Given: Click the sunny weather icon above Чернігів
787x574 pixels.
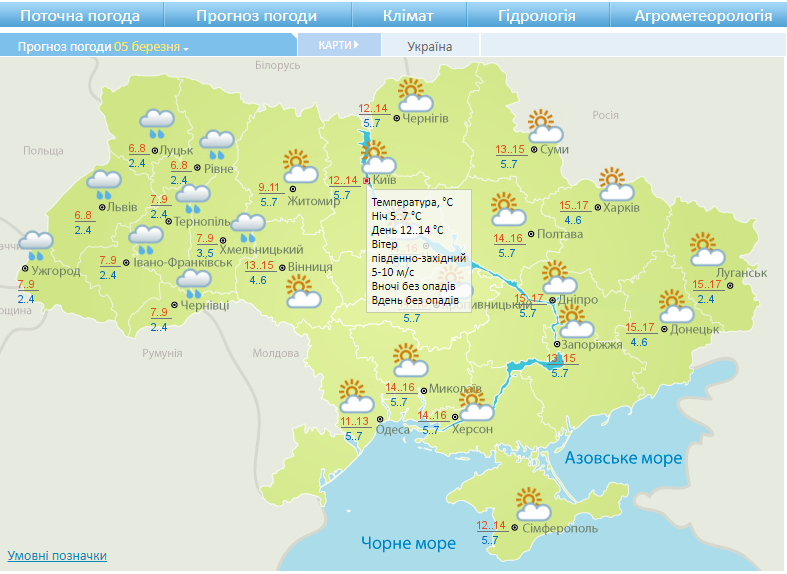Looking at the screenshot, I should pyautogui.click(x=413, y=95).
